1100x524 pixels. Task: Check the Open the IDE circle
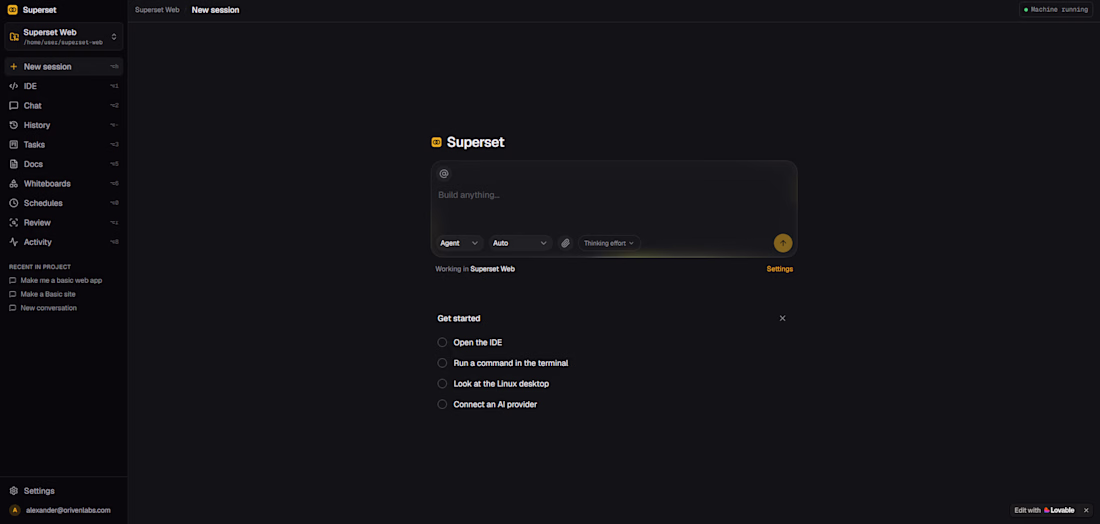click(442, 342)
